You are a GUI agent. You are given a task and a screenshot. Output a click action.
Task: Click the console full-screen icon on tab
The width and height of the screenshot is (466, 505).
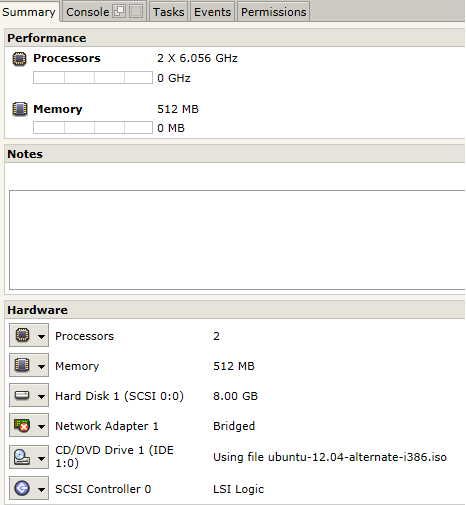pyautogui.click(x=136, y=12)
